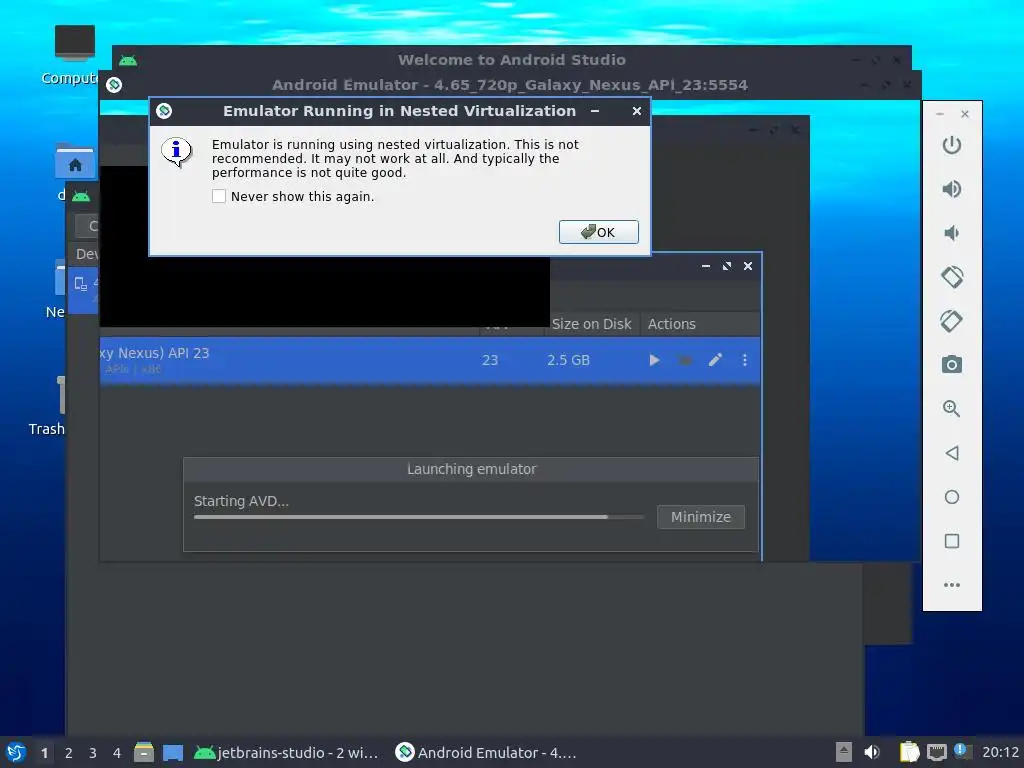
Task: Select the API value 23 cell
Action: 490,360
